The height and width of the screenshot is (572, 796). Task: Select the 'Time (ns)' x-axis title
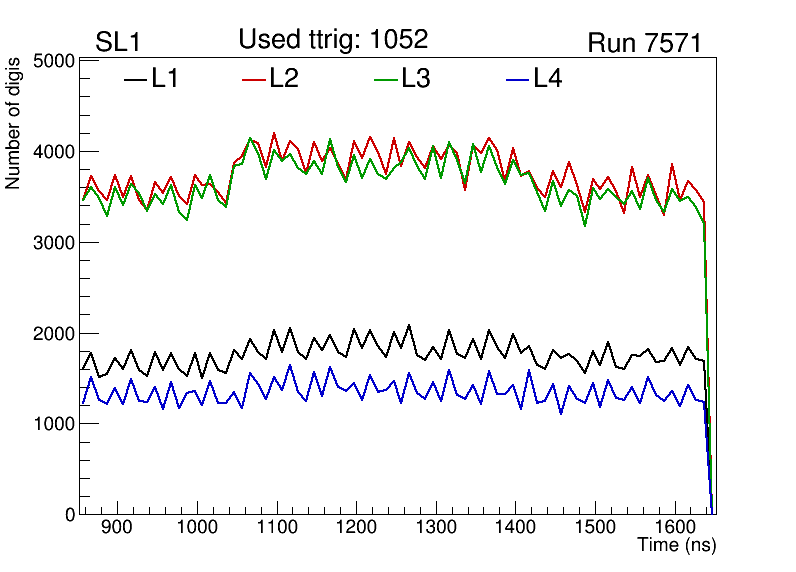677,546
